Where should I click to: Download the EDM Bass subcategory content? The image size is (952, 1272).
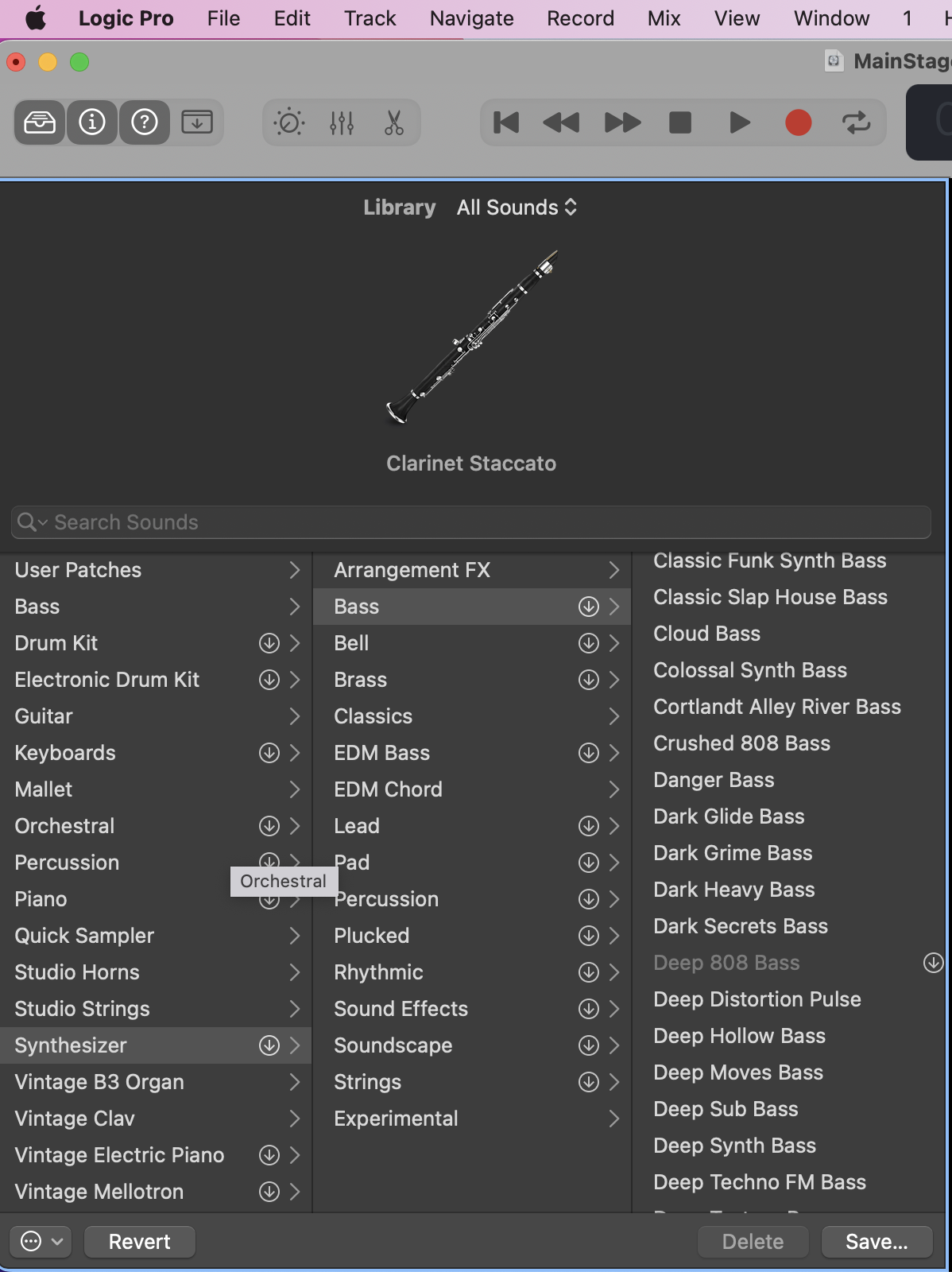pos(589,753)
